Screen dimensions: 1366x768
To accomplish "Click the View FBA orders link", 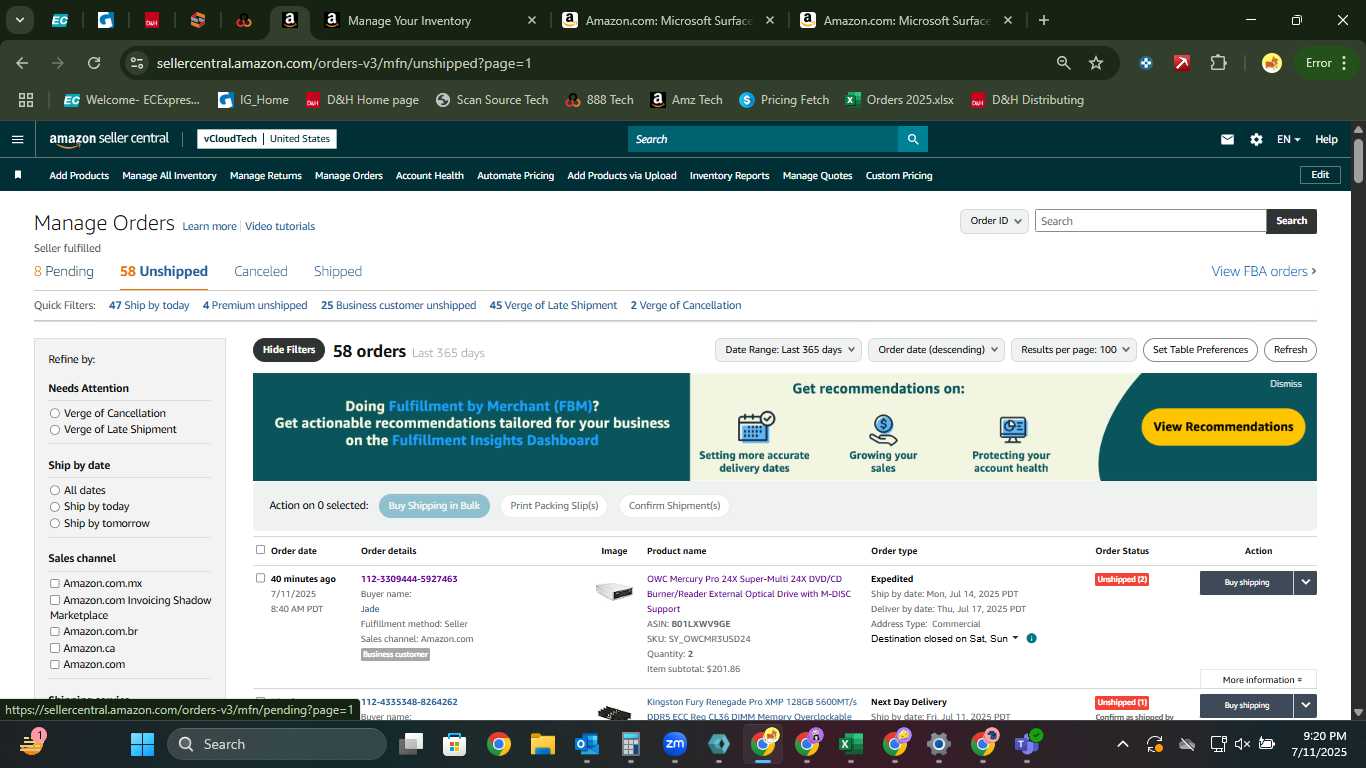I will (1264, 271).
